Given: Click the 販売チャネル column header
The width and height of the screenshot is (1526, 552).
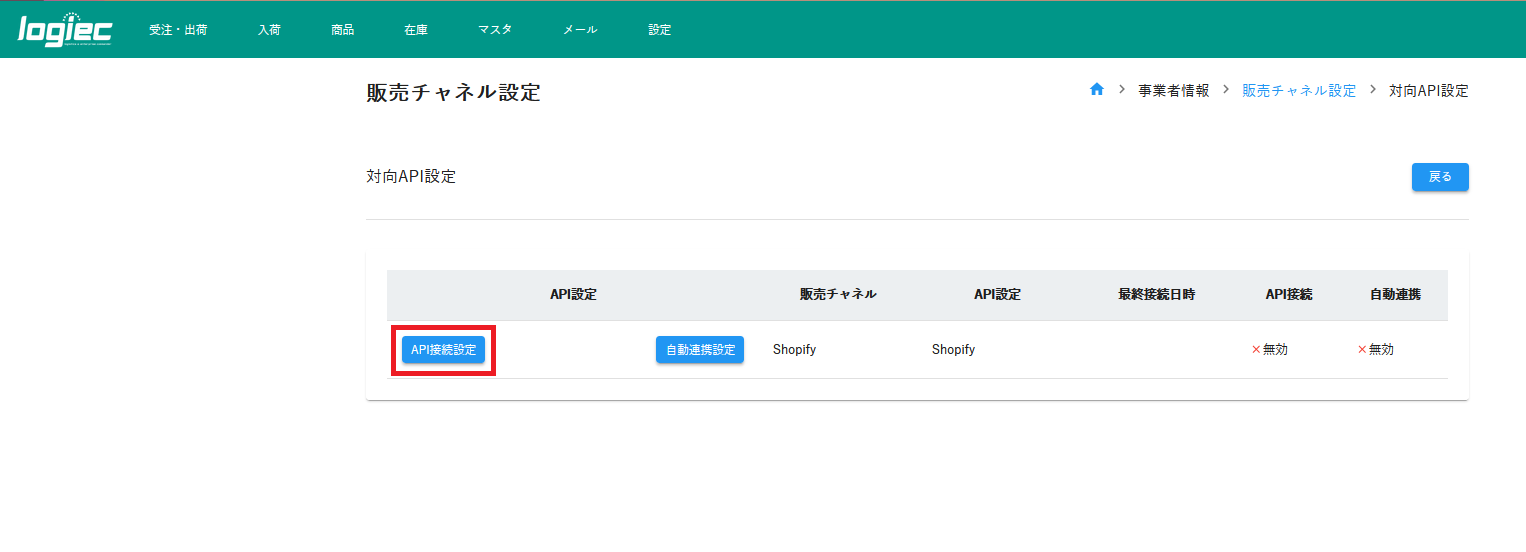Looking at the screenshot, I should [838, 295].
